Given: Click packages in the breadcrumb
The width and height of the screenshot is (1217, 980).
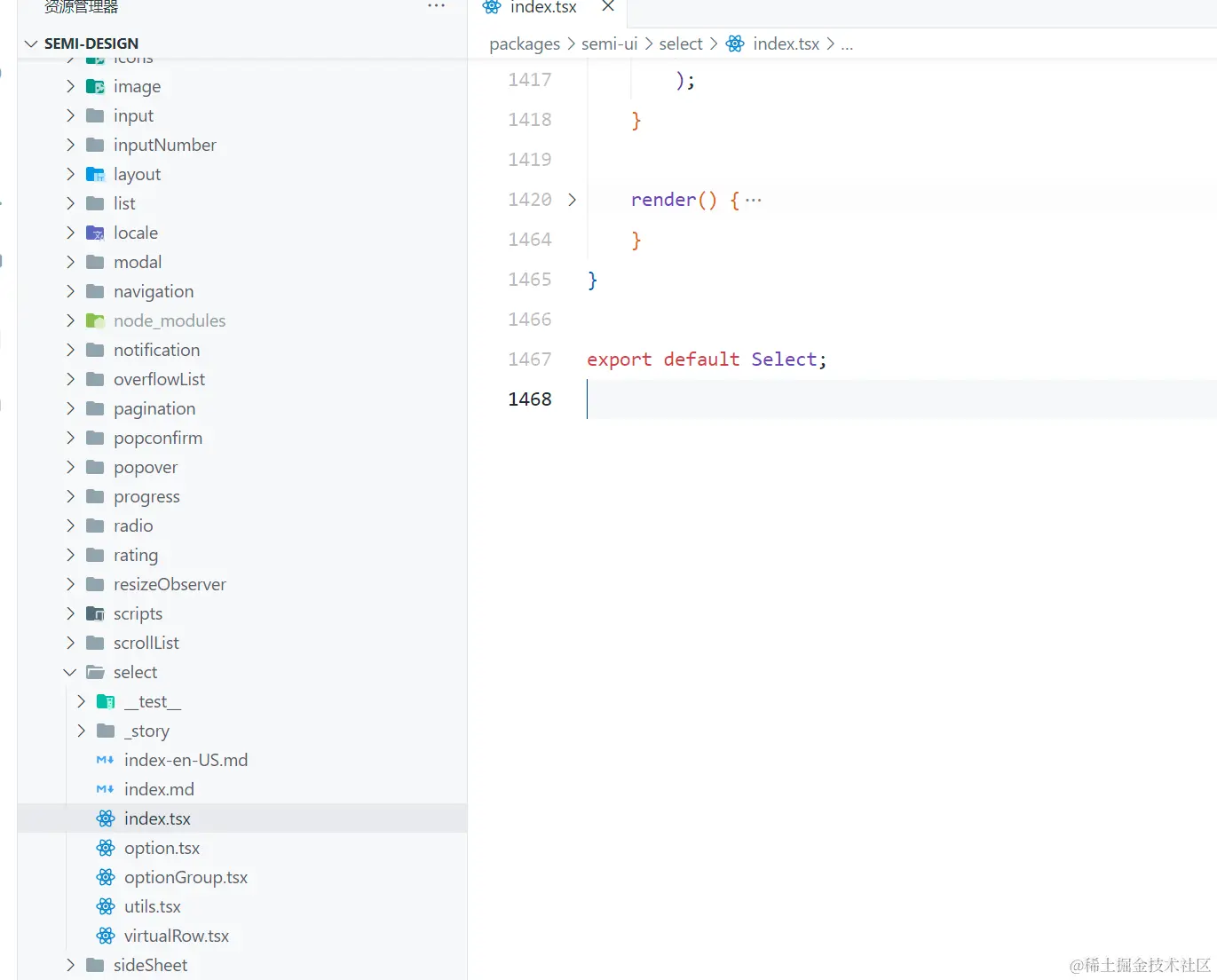Looking at the screenshot, I should click(x=525, y=43).
